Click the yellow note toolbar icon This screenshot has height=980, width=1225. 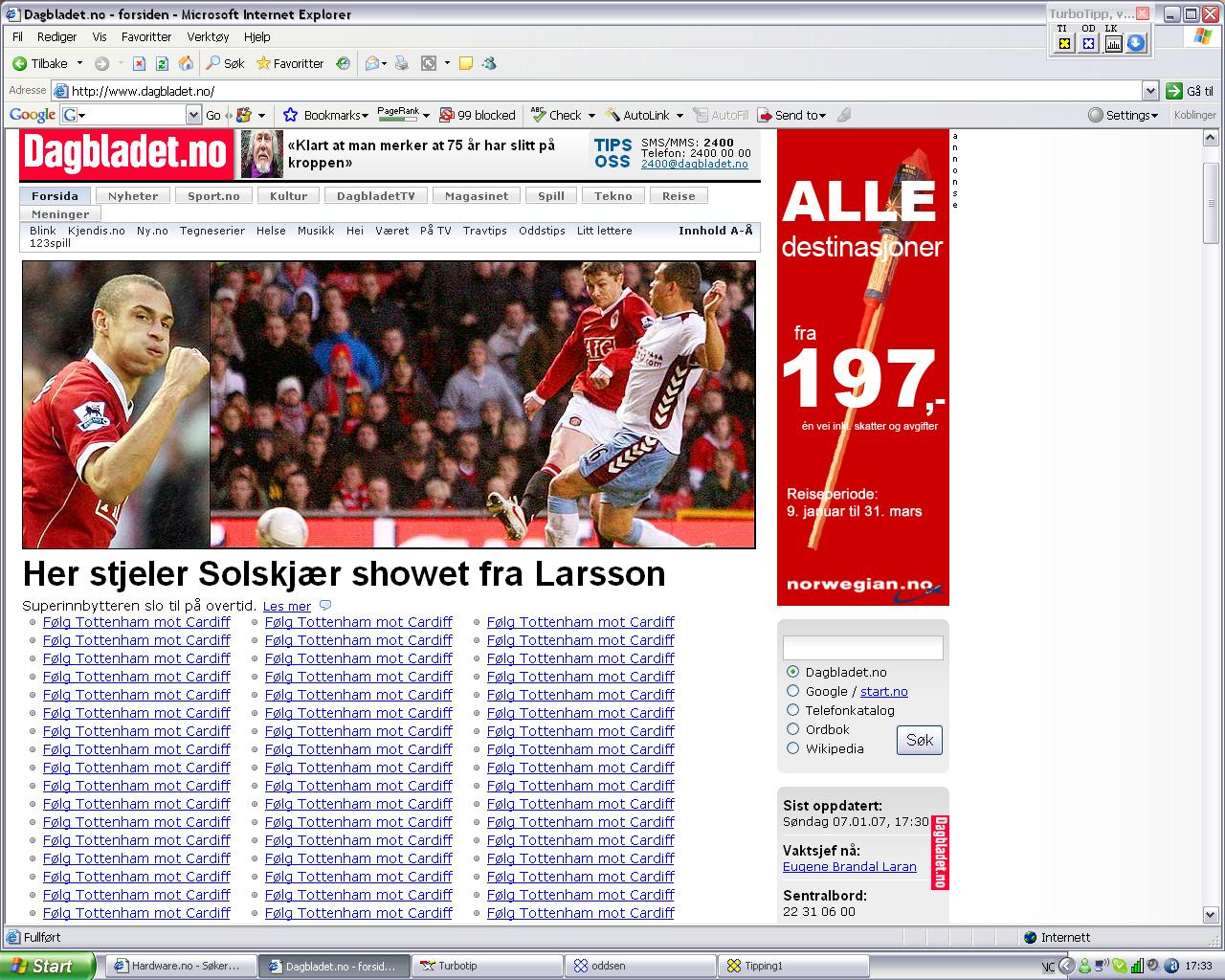click(x=466, y=63)
